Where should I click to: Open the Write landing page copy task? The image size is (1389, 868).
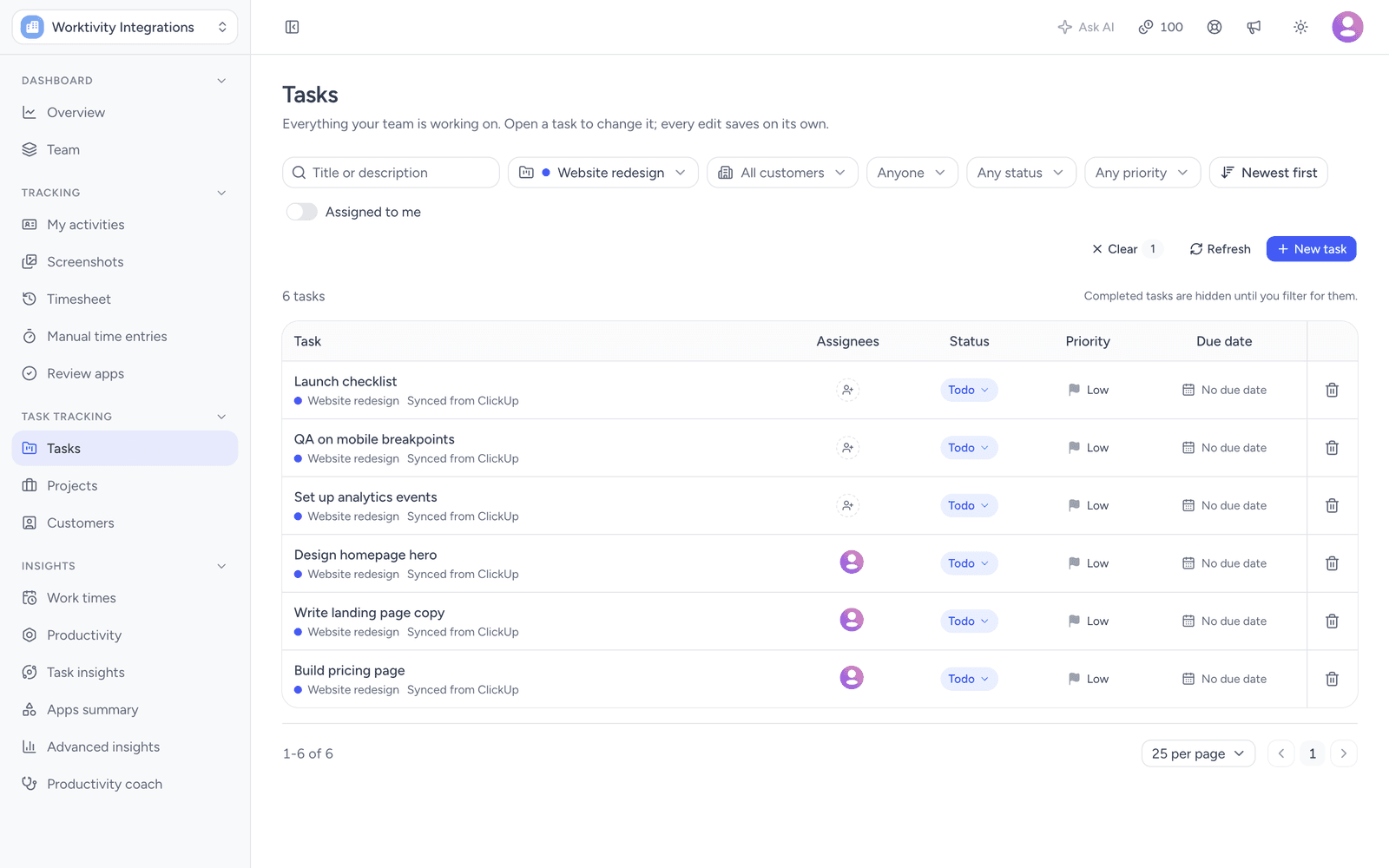pos(369,613)
